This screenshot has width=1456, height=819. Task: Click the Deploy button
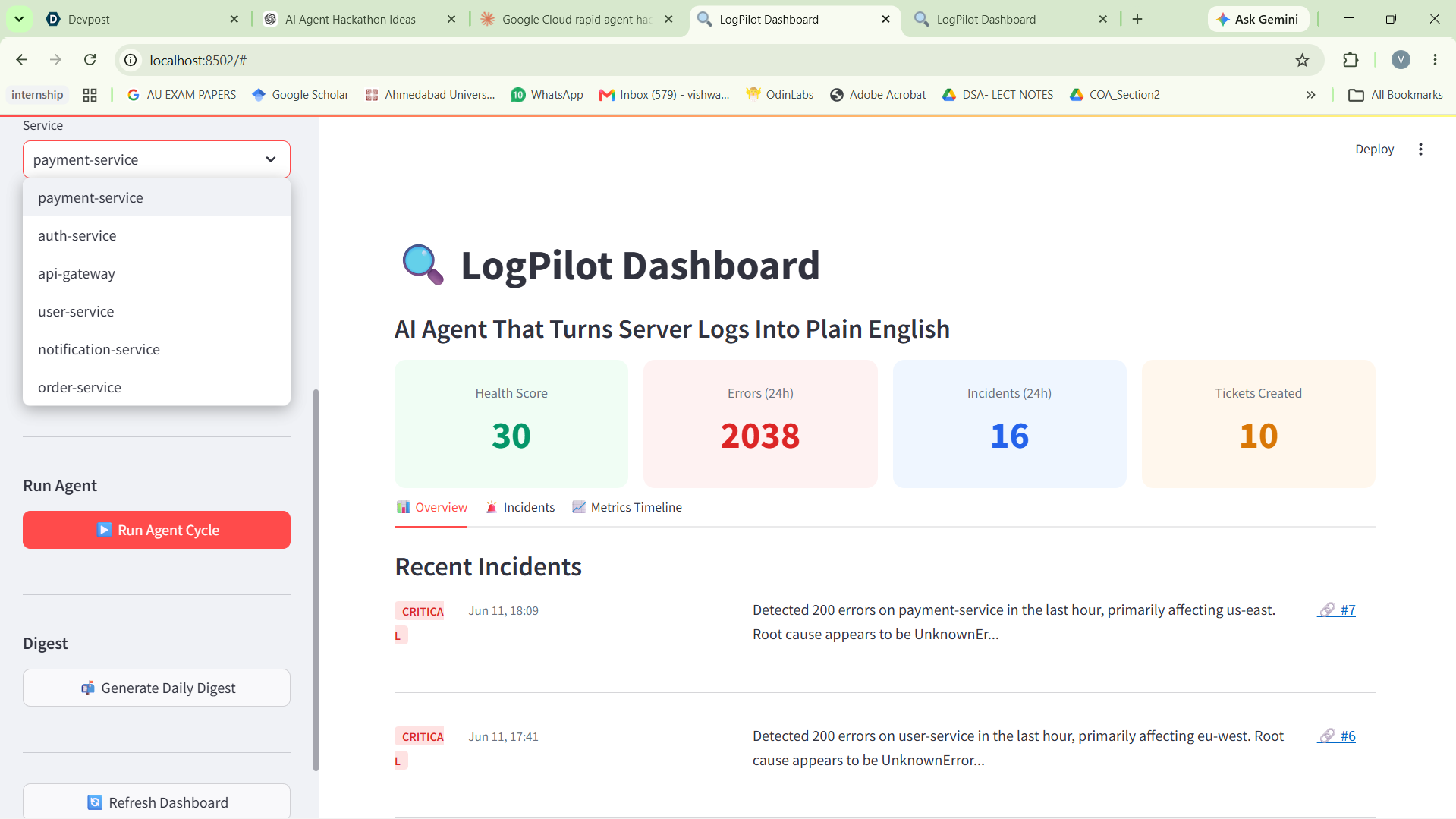[x=1374, y=150]
